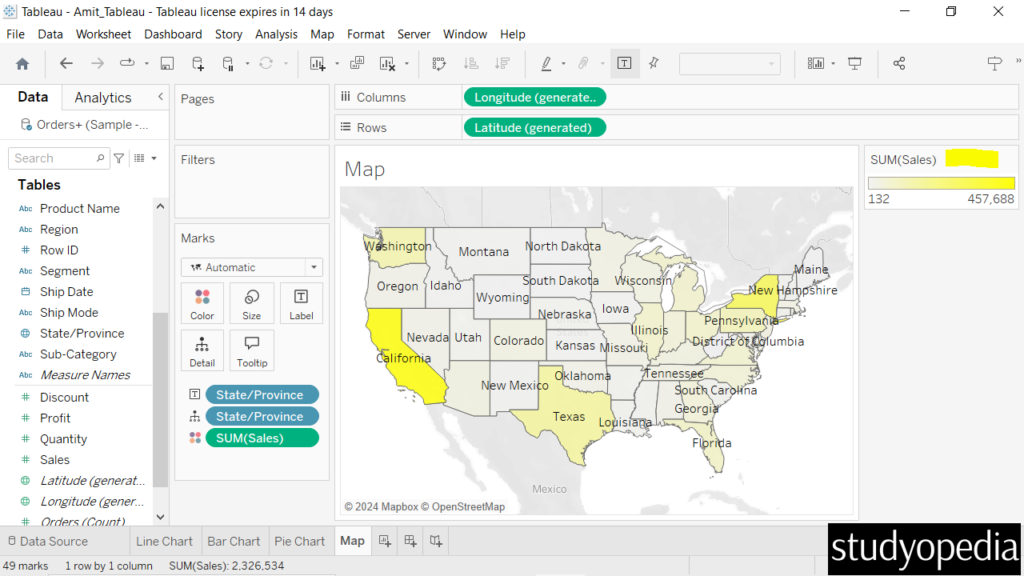The width and height of the screenshot is (1024, 576).
Task: Open the Map menu
Action: [322, 34]
